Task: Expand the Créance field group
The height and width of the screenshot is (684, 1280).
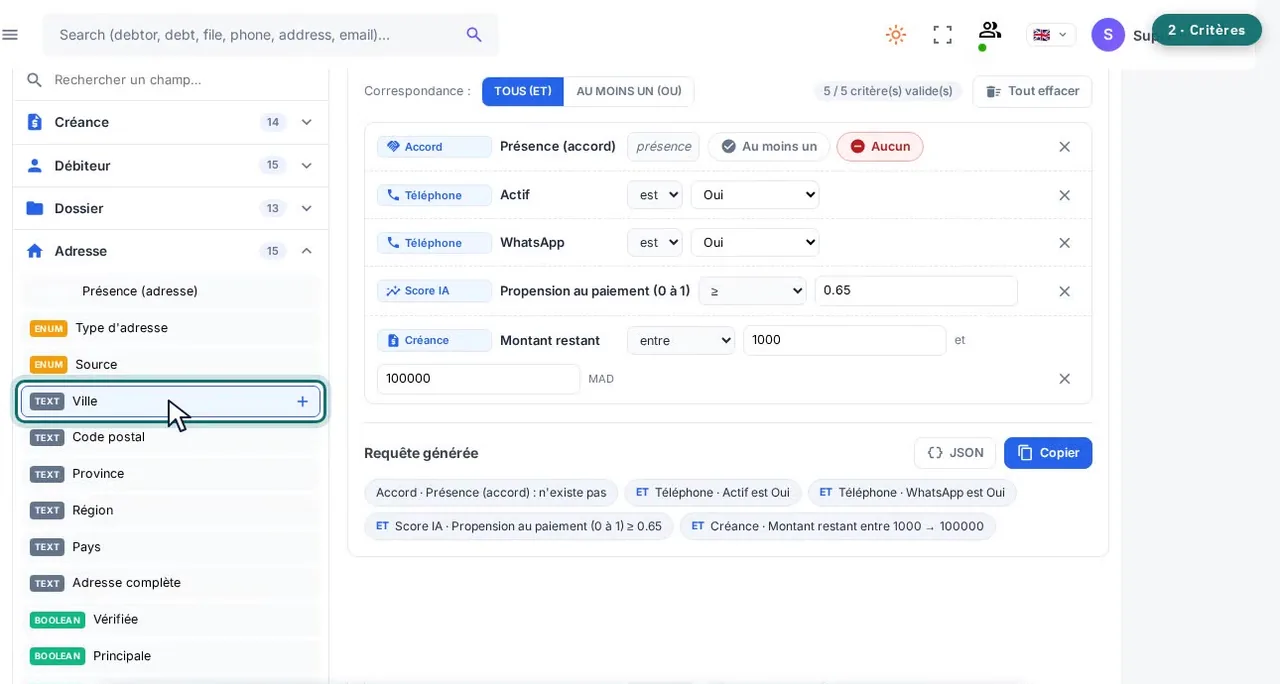Action: point(306,122)
